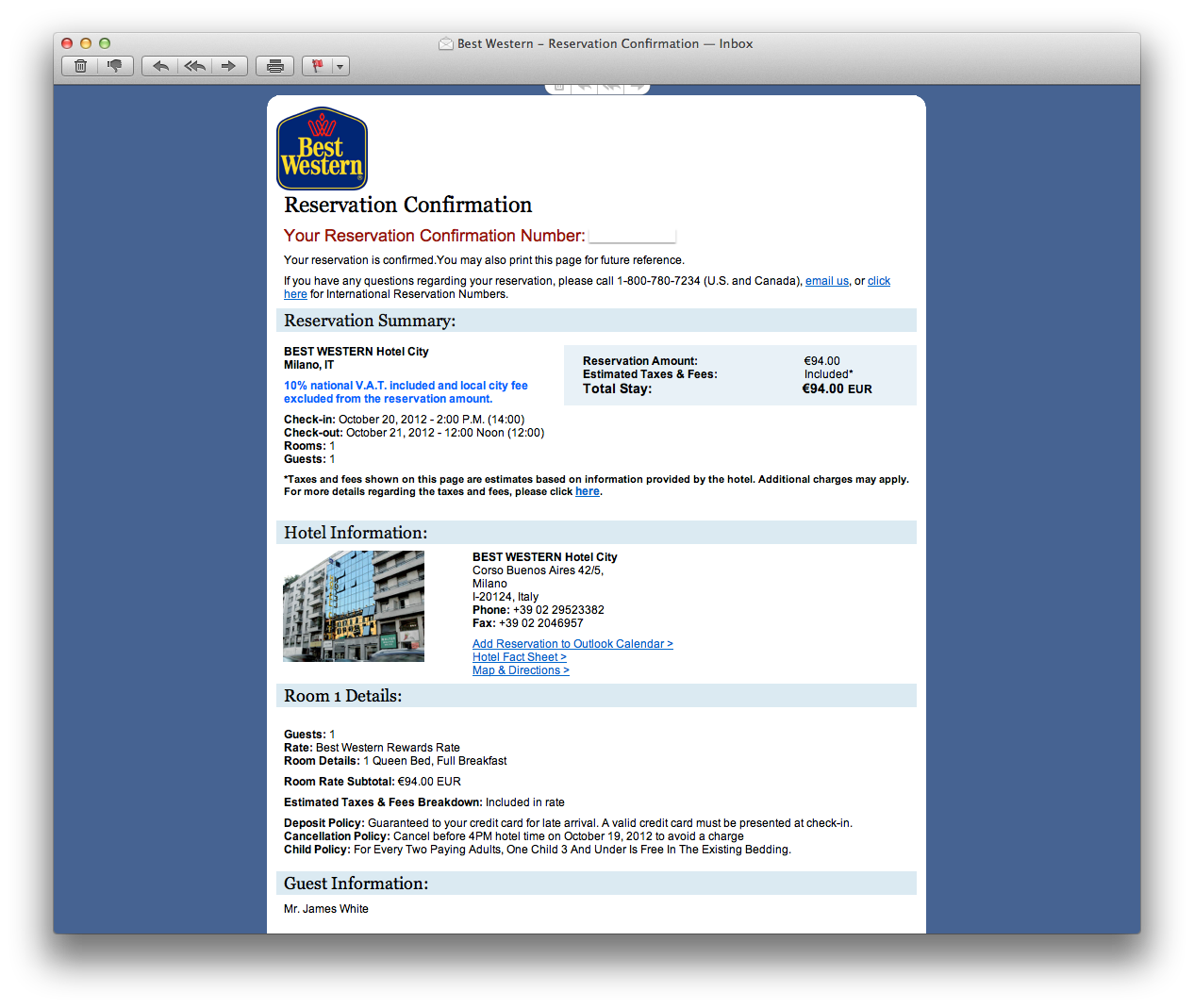The image size is (1194, 1008).
Task: Click the 'Total Stay:' label
Action: point(617,388)
